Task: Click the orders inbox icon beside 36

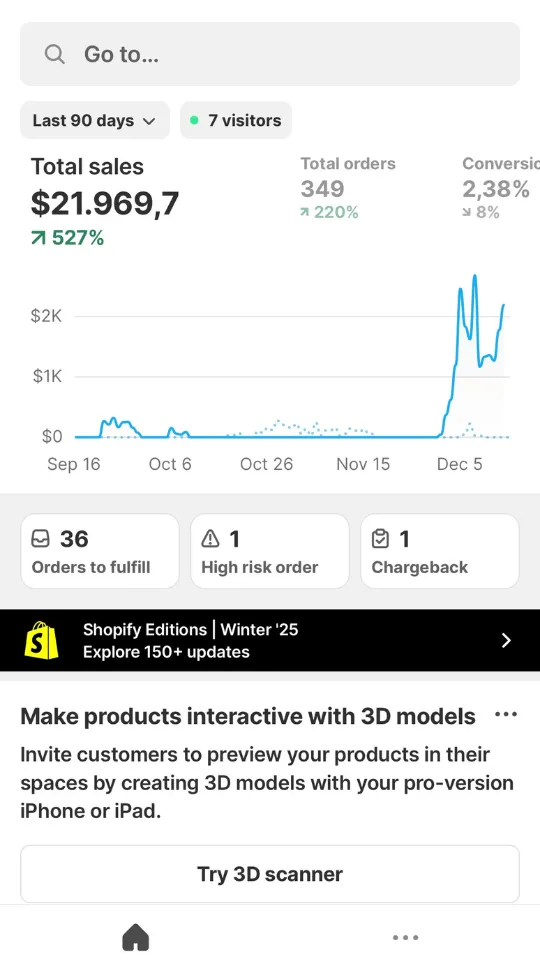Action: 40,539
